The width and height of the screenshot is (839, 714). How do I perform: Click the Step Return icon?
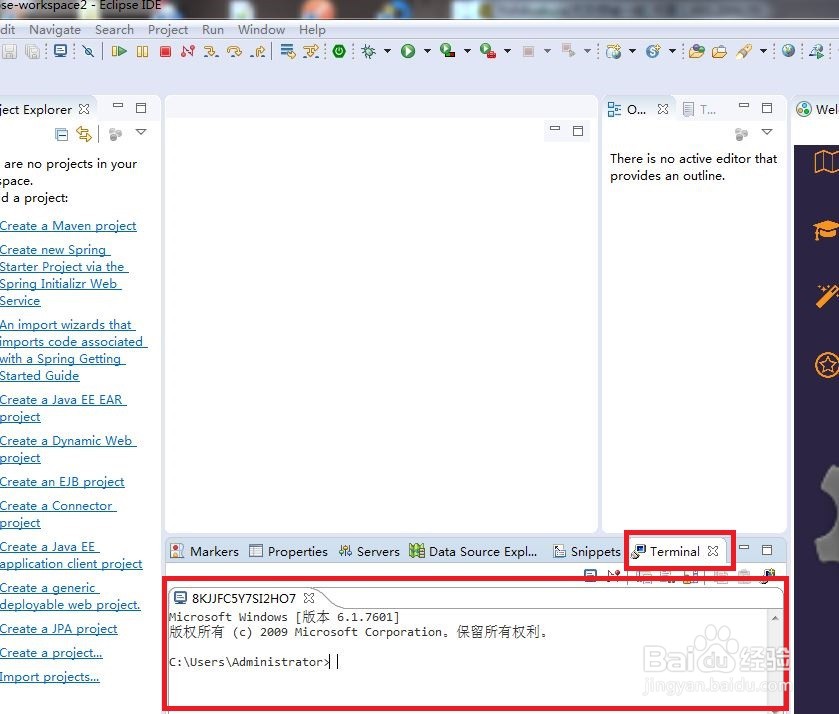pos(258,51)
